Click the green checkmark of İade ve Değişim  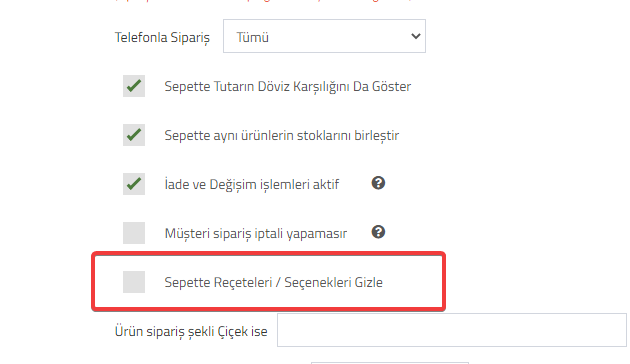coord(134,184)
